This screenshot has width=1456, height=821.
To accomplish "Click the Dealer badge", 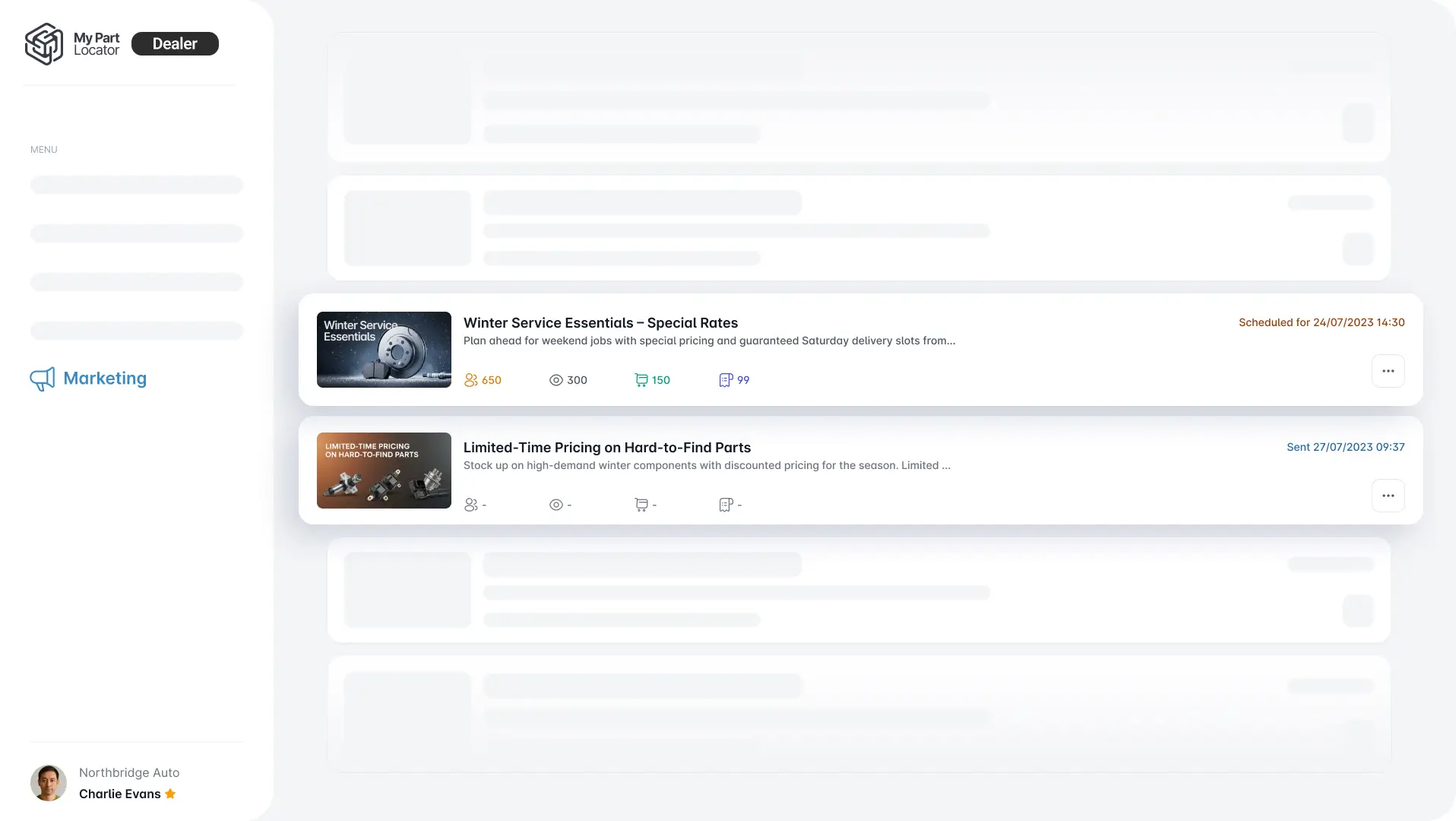I will coord(175,44).
